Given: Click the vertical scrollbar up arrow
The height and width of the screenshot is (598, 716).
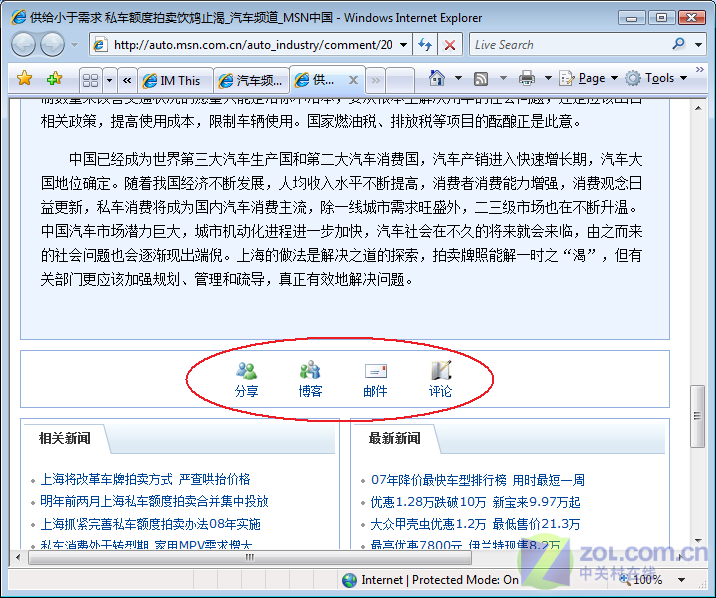Looking at the screenshot, I should coord(698,108).
